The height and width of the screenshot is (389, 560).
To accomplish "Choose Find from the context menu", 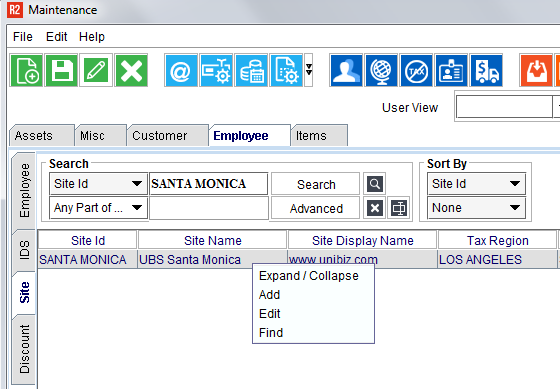I will [313, 333].
